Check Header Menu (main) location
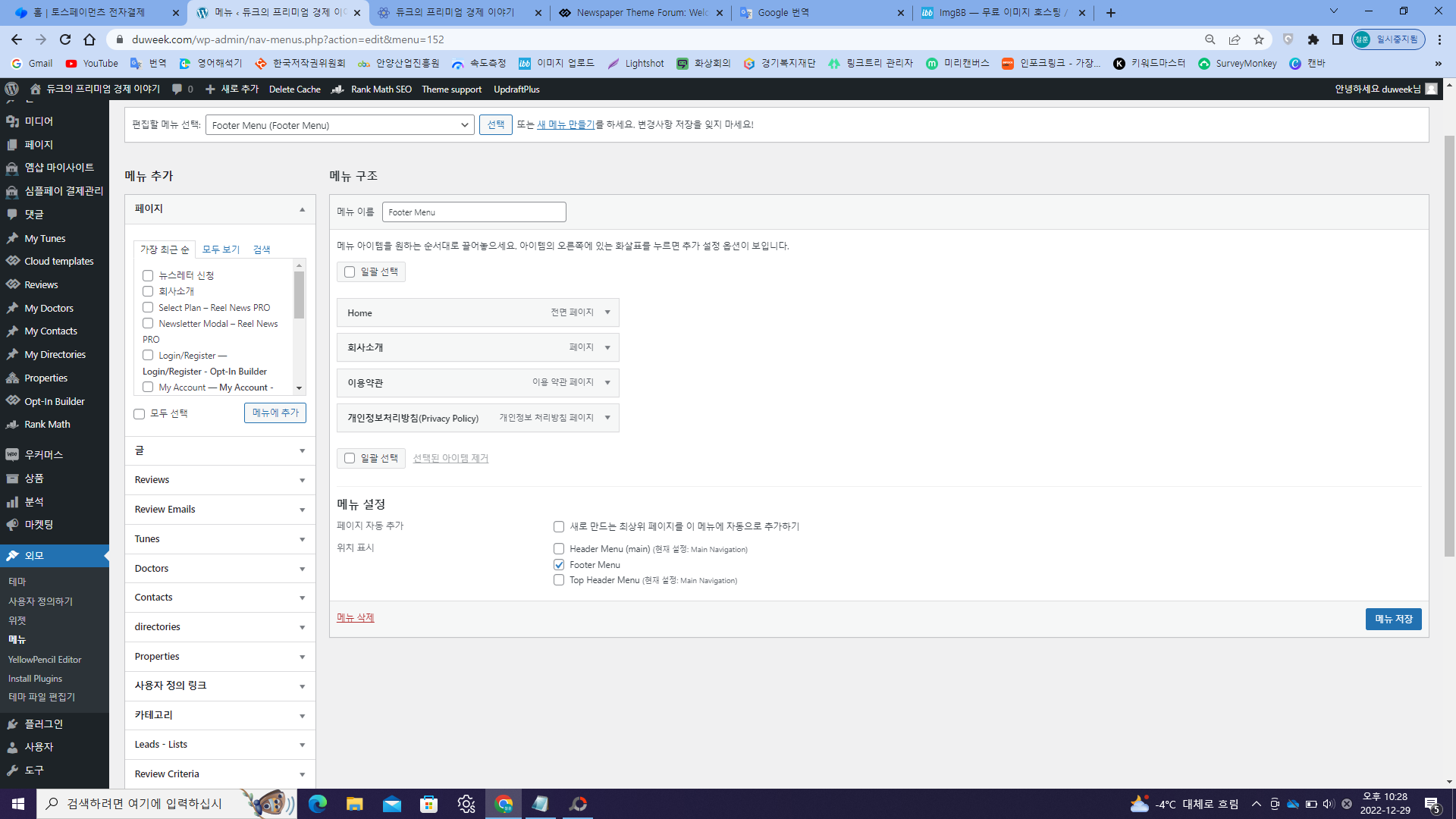Viewport: 1456px width, 819px height. [x=559, y=548]
